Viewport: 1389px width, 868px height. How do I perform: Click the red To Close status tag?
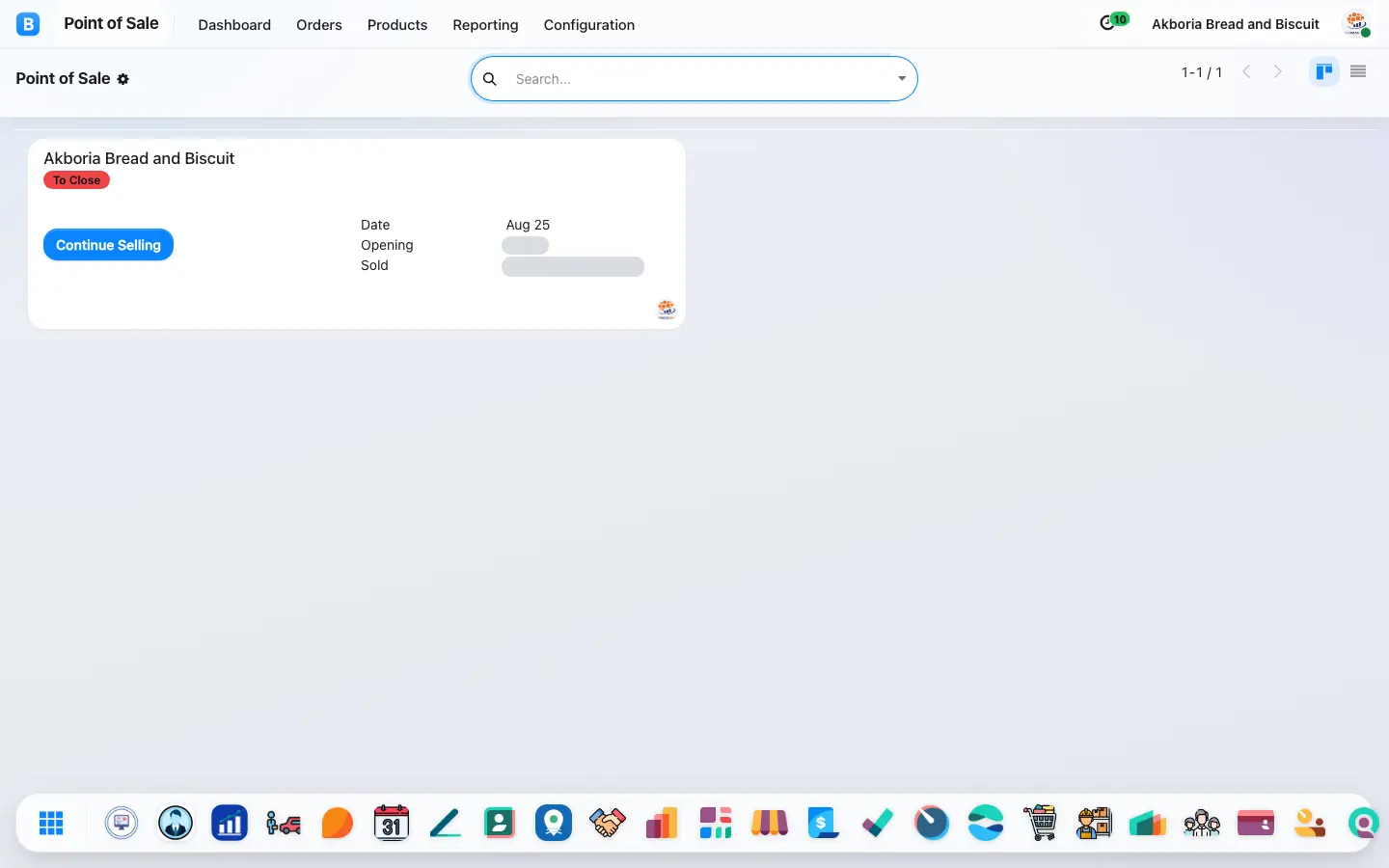point(76,180)
